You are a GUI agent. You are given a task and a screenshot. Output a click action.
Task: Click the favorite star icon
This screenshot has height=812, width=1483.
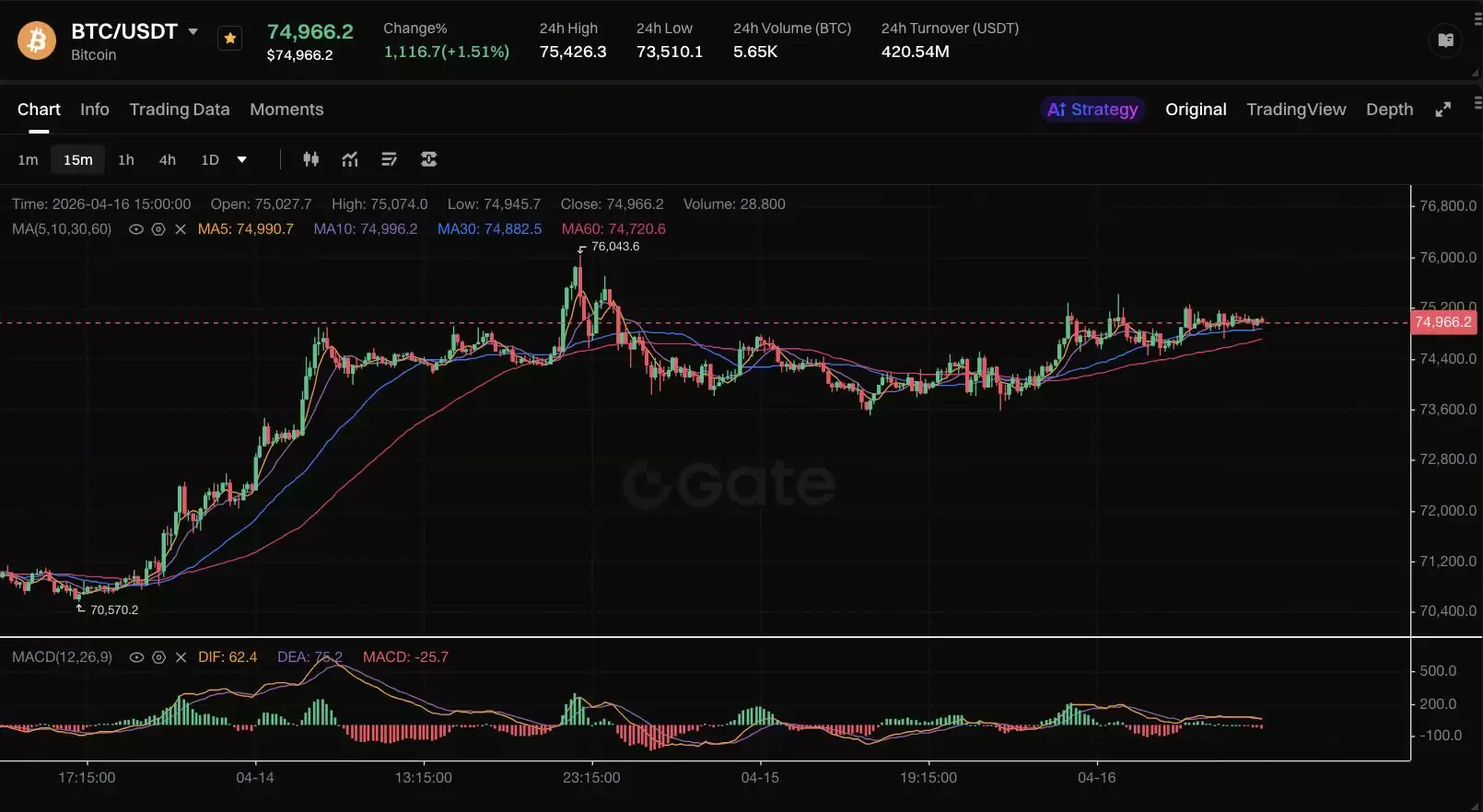(230, 38)
